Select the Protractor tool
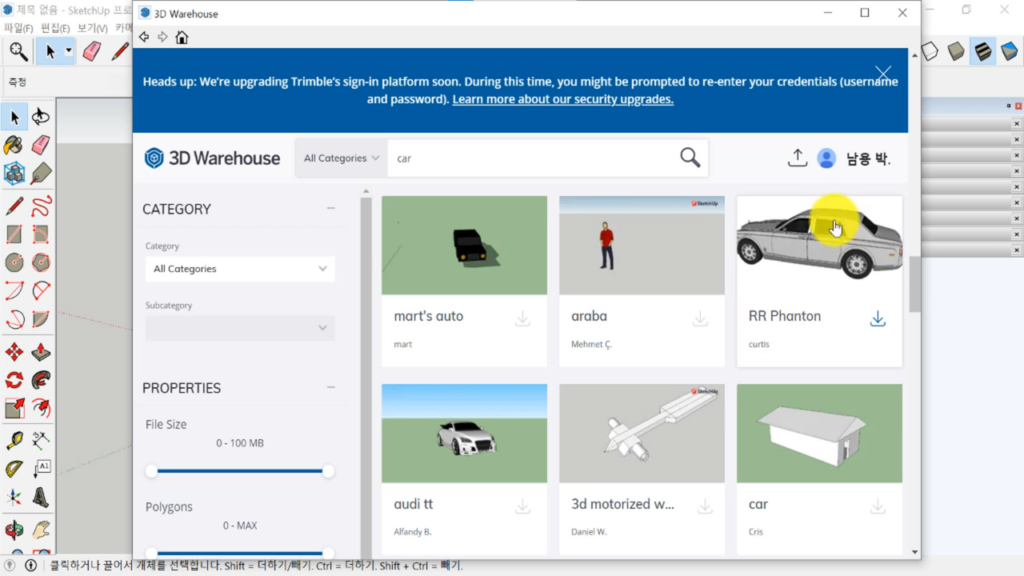1024x576 pixels. tap(14, 469)
